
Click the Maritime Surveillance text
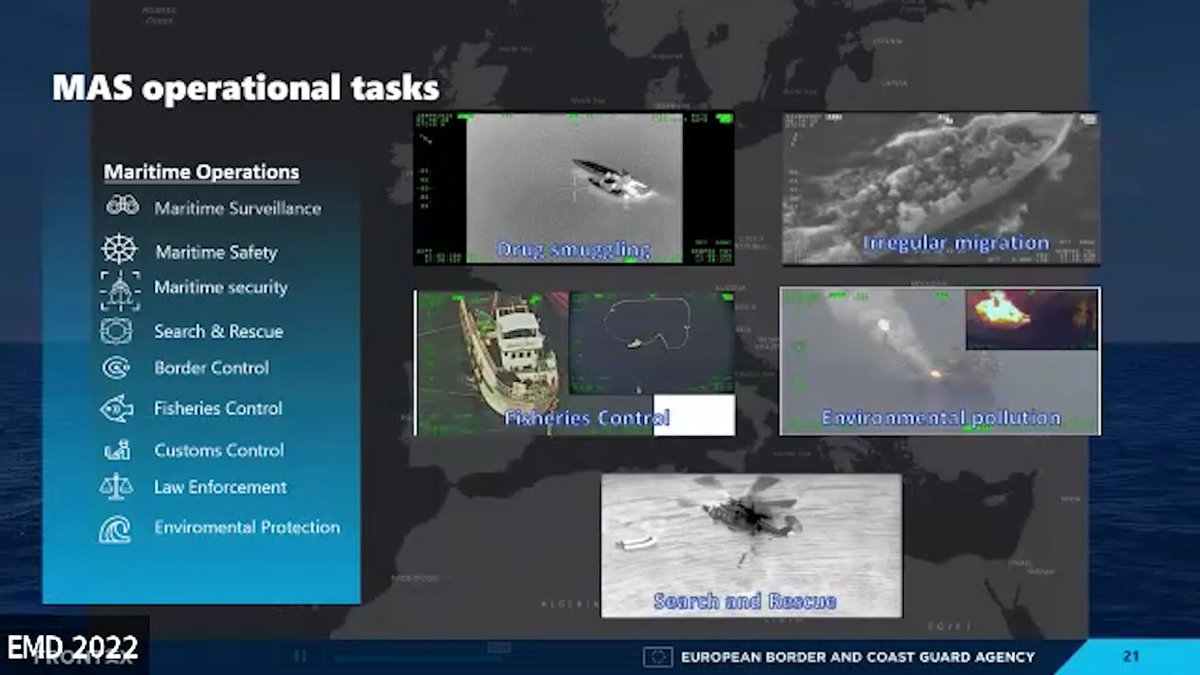pos(238,208)
